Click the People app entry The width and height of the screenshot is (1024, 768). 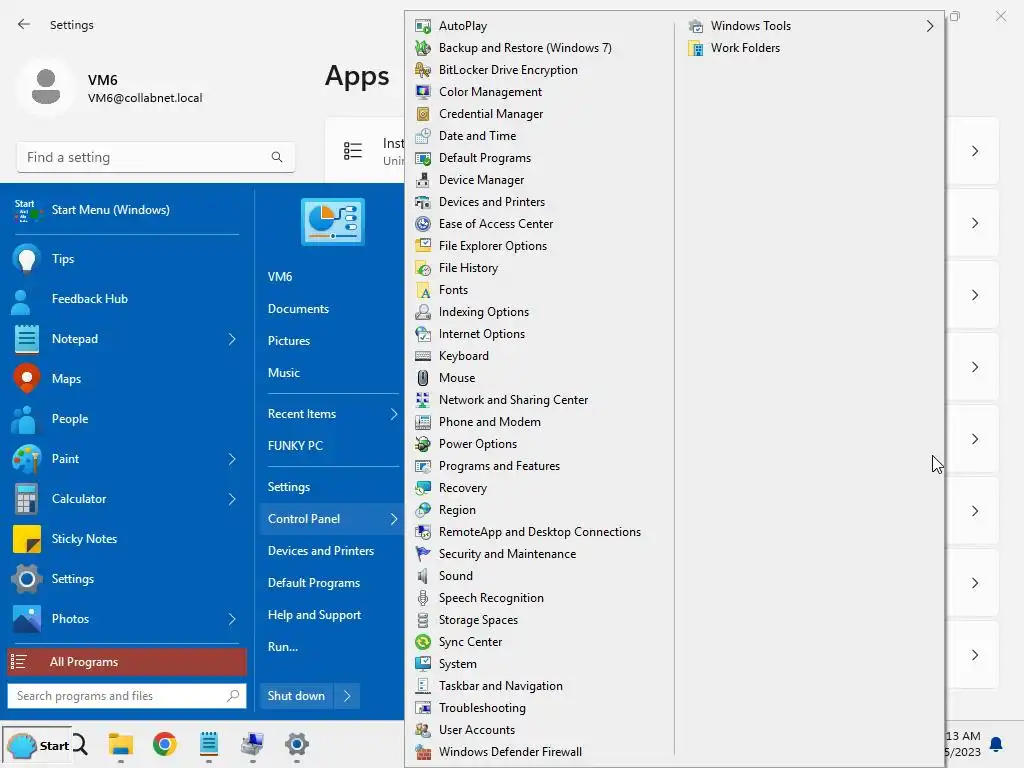click(x=127, y=419)
